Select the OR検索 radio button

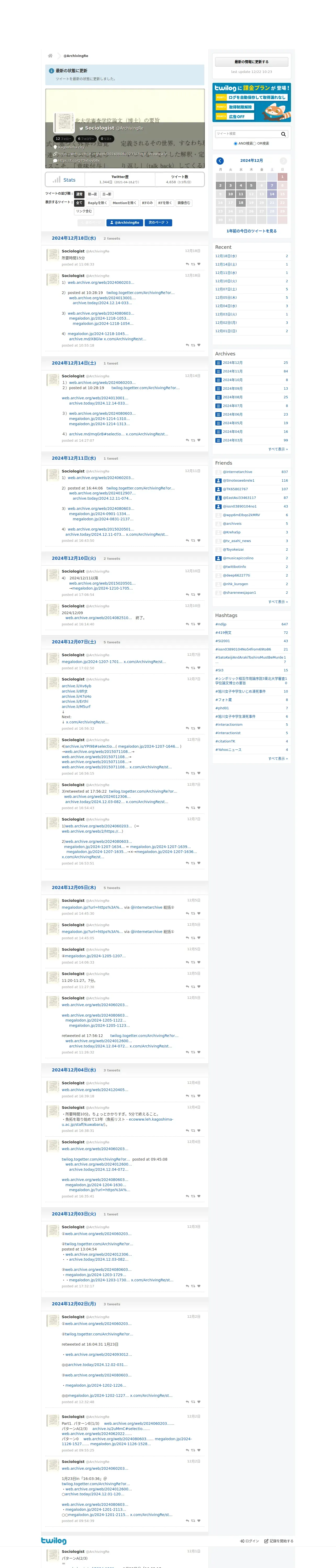pos(255,144)
